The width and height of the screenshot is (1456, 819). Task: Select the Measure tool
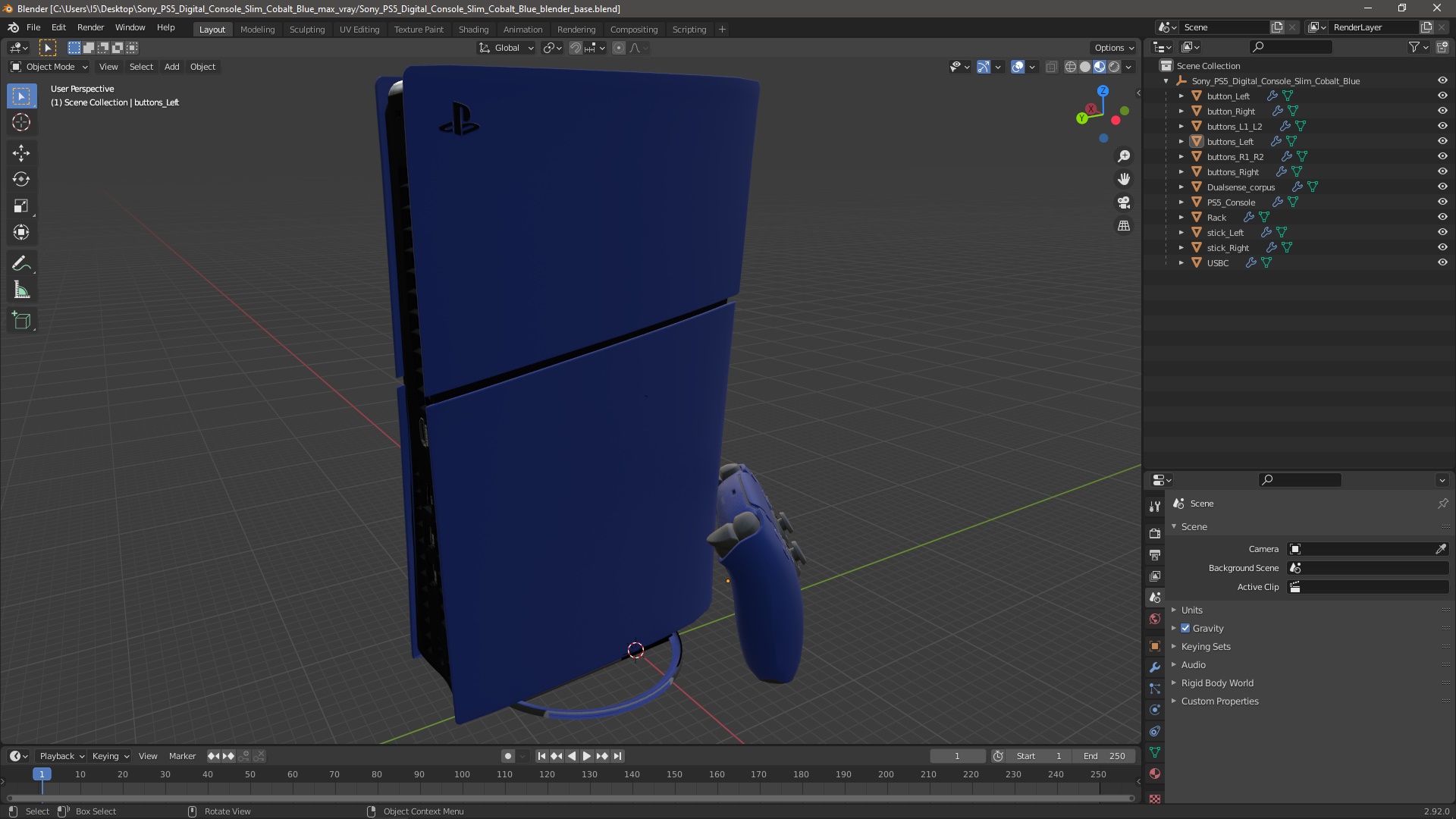(21, 290)
